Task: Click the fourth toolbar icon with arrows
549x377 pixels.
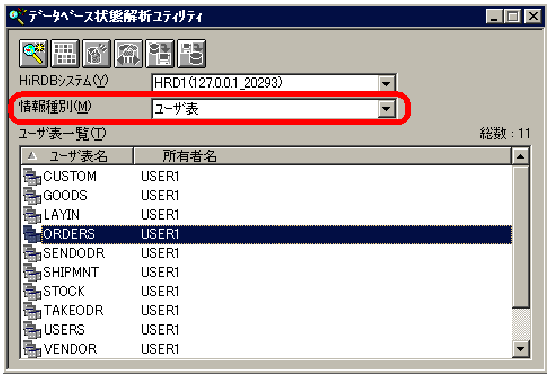Action: point(128,53)
